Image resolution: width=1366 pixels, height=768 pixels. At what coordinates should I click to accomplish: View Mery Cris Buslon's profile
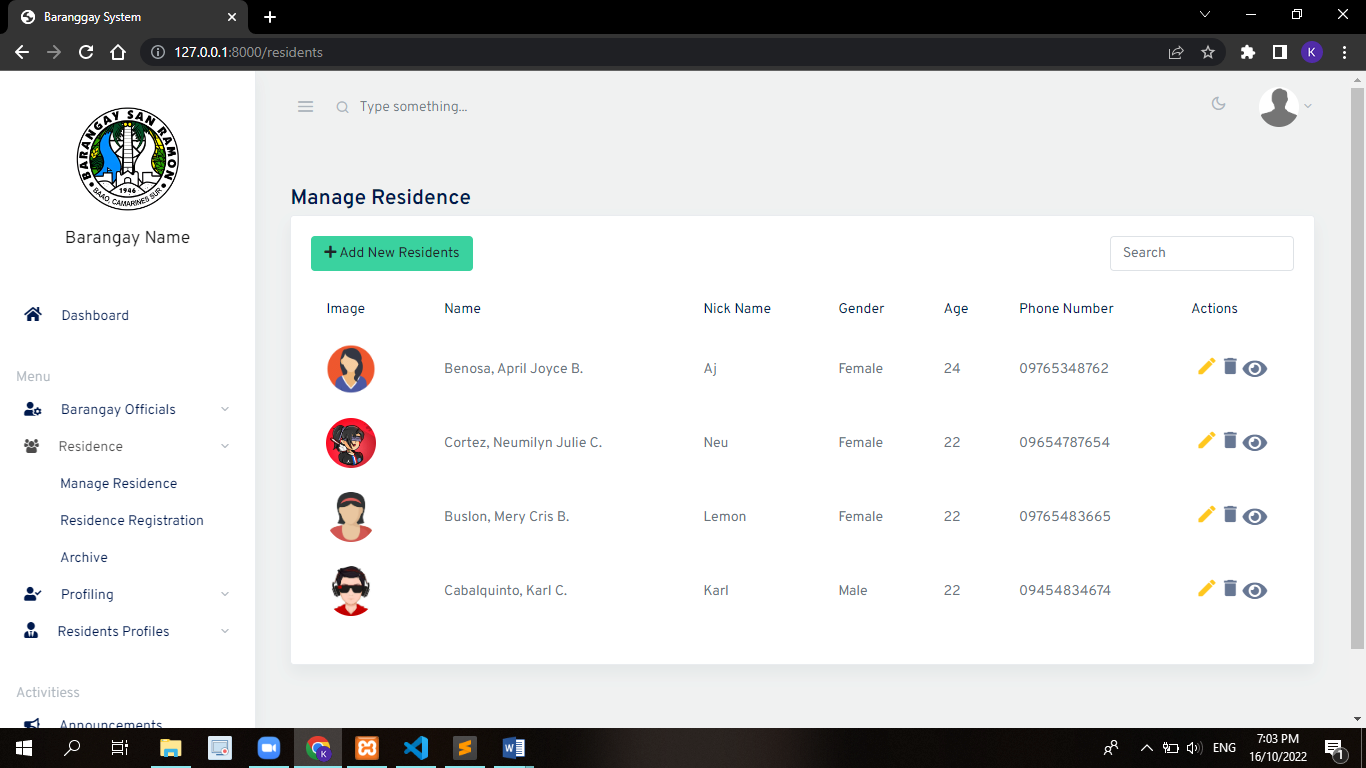coord(1255,515)
